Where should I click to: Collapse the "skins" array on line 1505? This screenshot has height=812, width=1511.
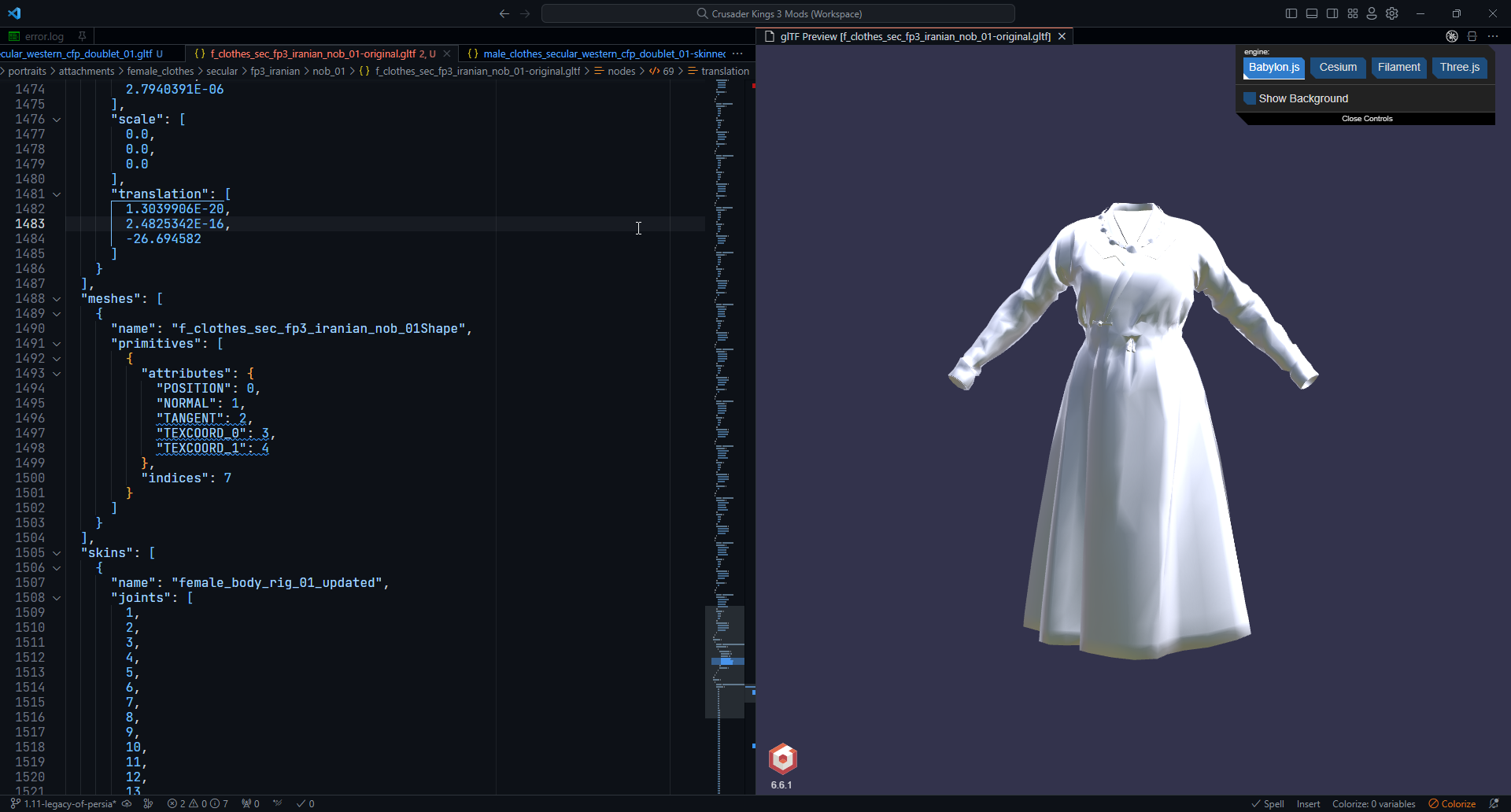57,553
